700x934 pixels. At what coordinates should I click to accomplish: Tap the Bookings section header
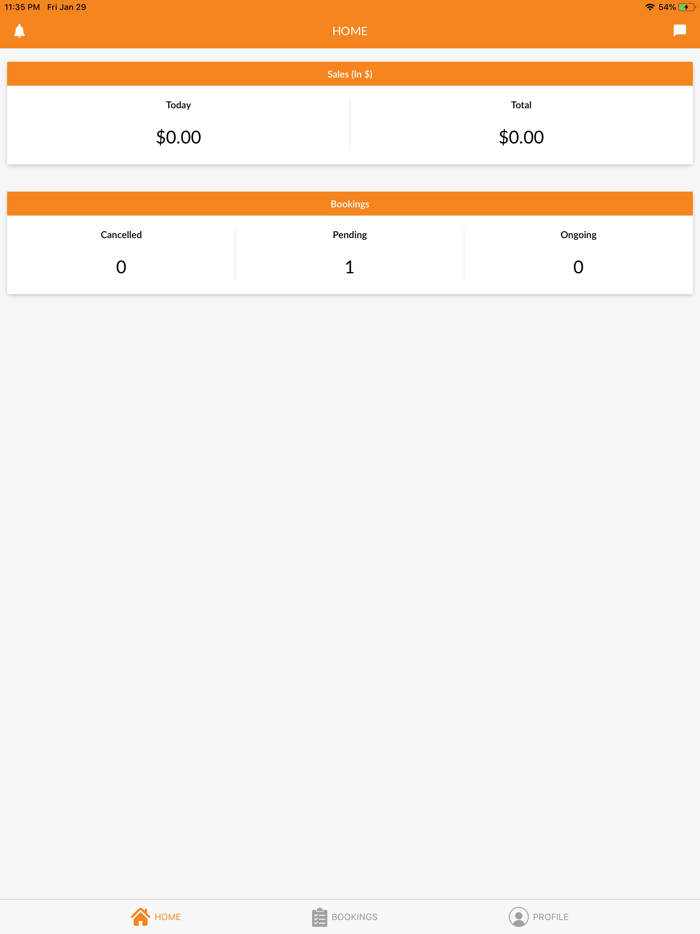tap(350, 204)
